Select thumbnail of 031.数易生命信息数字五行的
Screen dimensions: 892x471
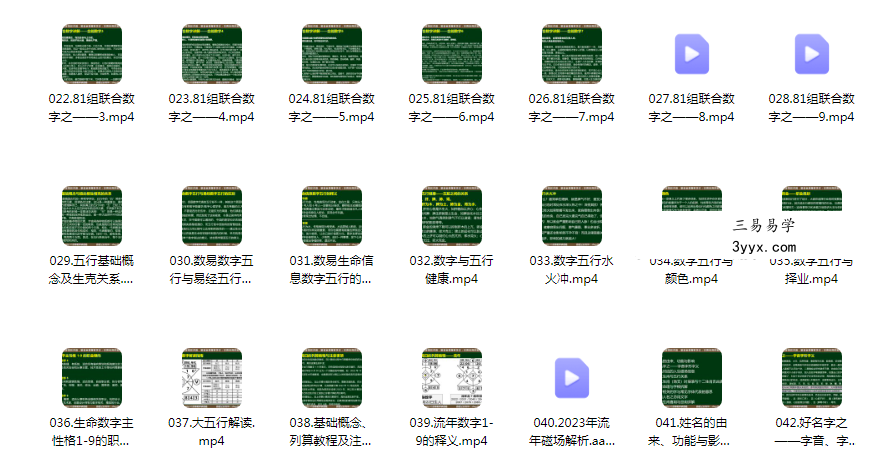click(332, 216)
